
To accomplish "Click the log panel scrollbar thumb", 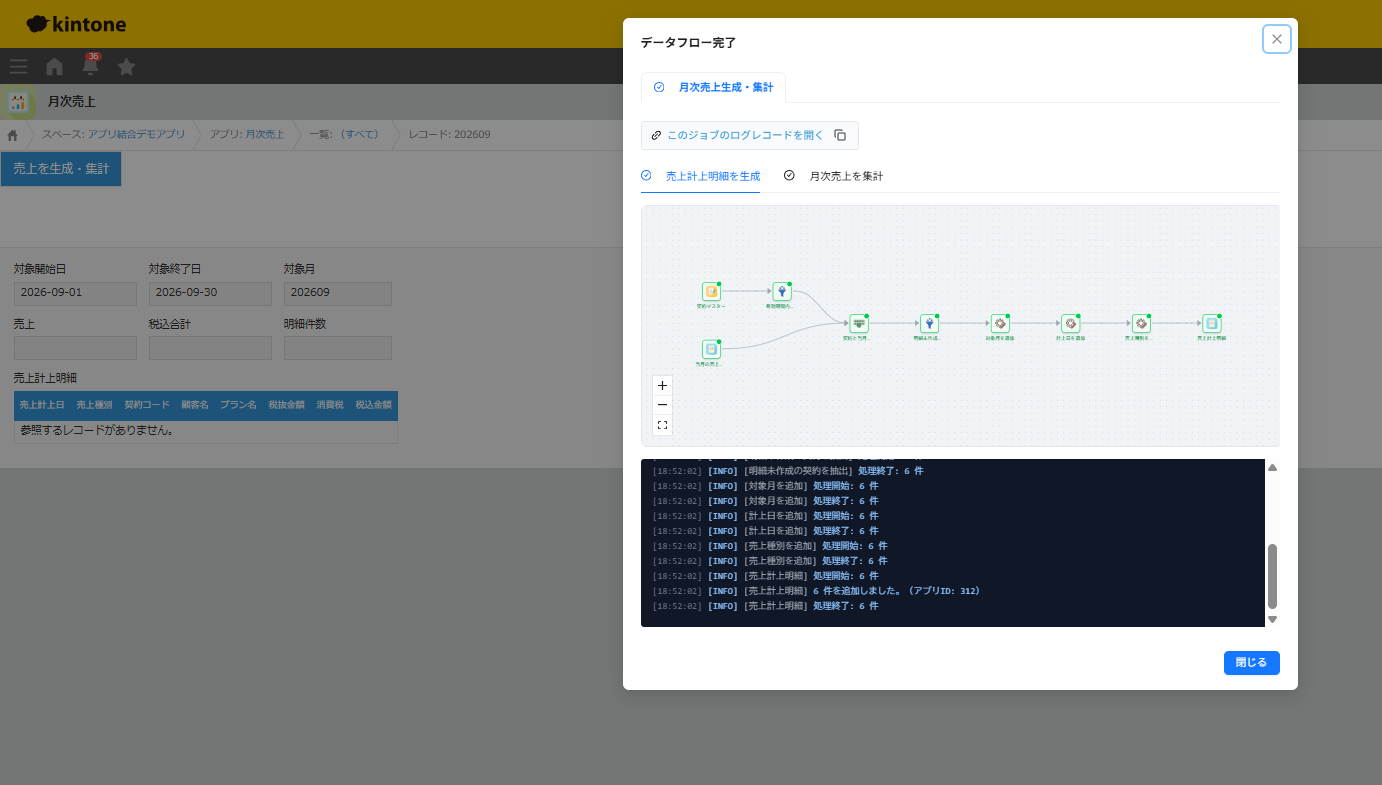I will [x=1272, y=576].
